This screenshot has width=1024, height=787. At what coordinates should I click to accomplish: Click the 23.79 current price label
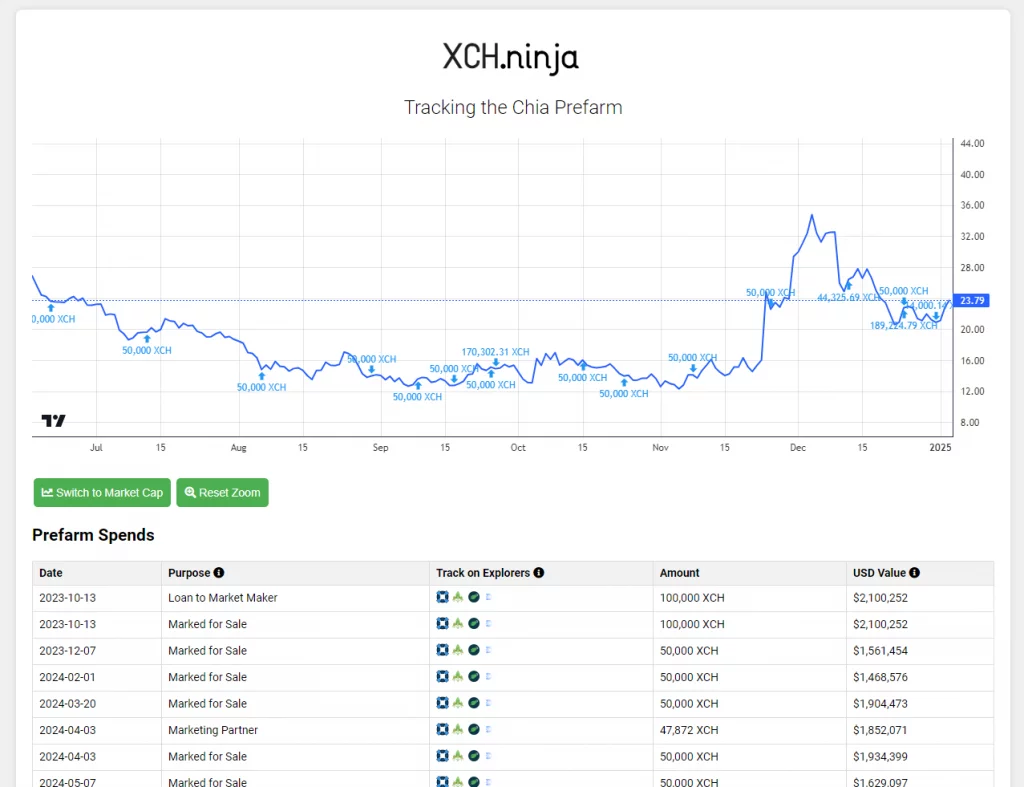pos(972,300)
